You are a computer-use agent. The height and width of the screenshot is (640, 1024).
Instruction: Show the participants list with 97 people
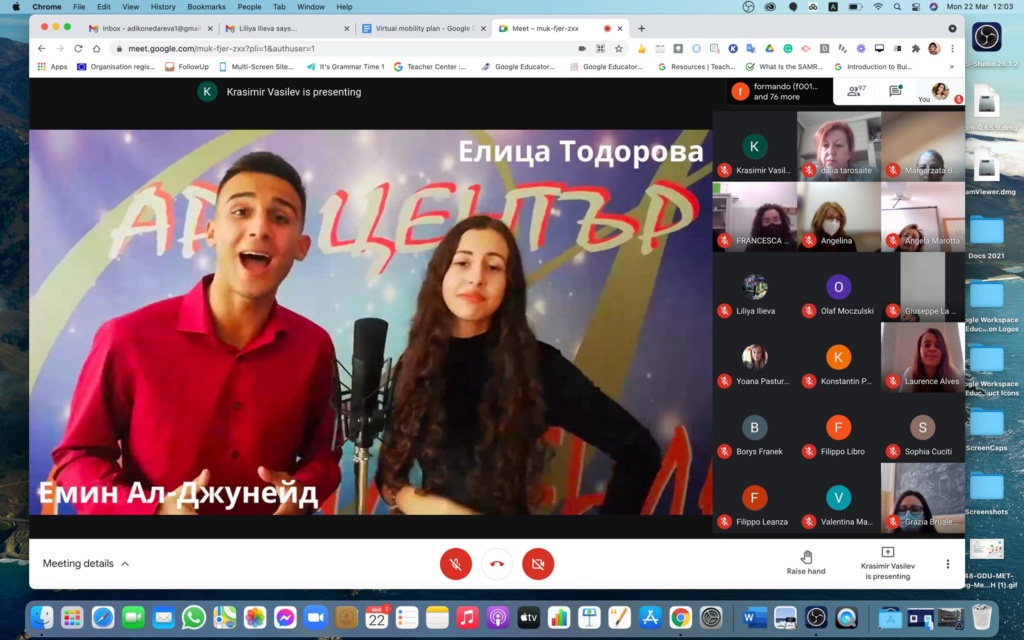[x=856, y=91]
